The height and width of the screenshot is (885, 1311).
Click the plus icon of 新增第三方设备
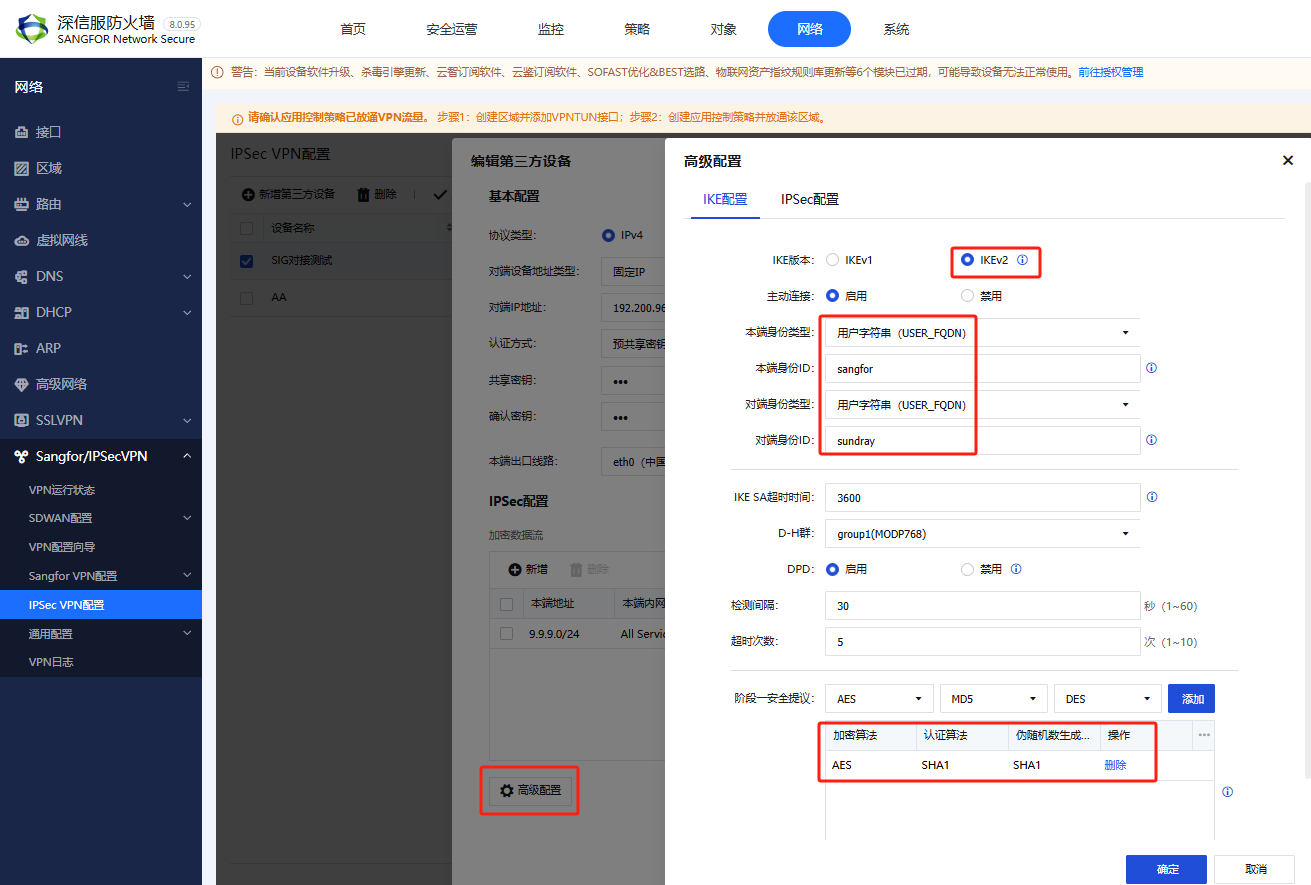coord(248,194)
